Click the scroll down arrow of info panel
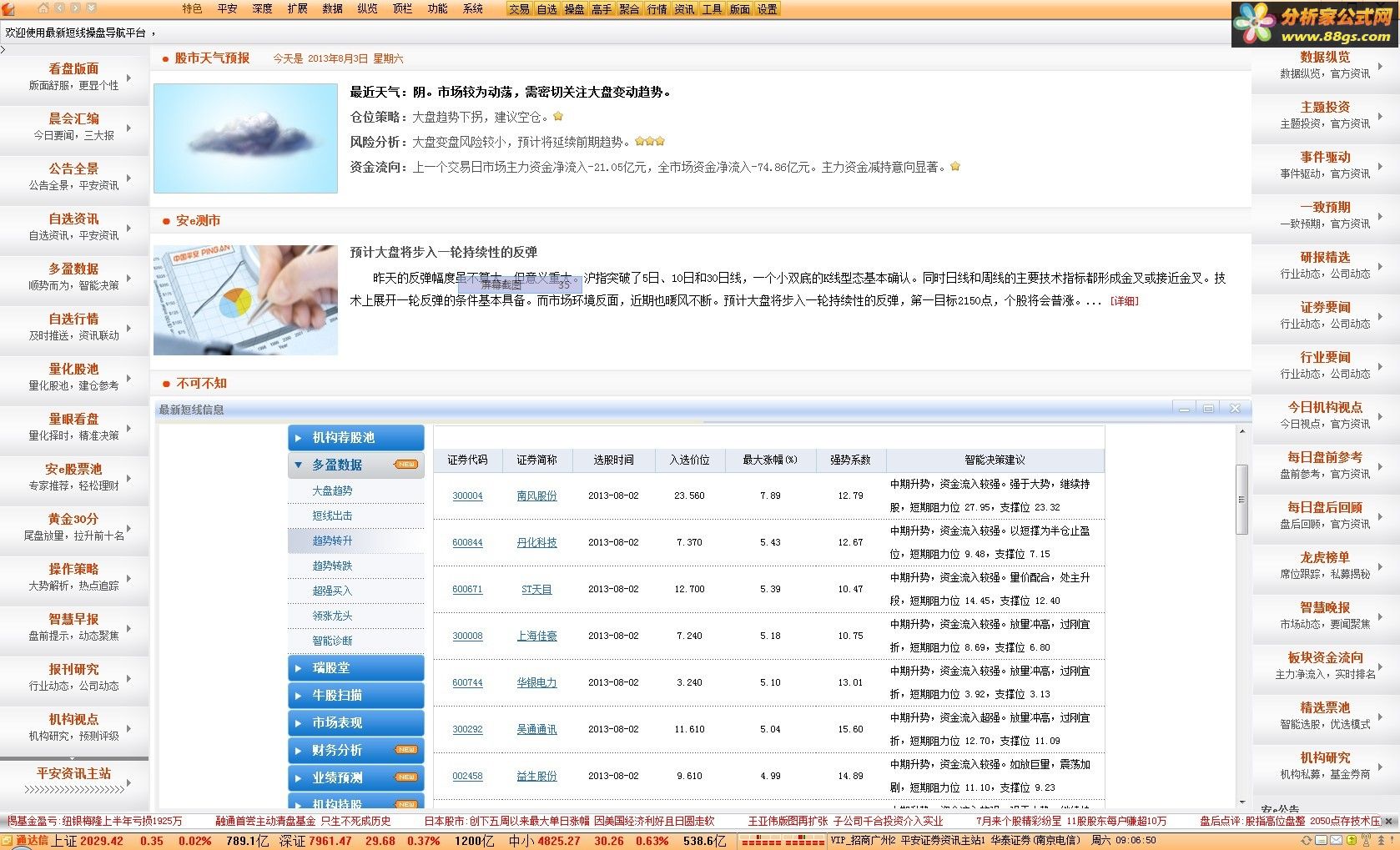 click(x=1241, y=802)
